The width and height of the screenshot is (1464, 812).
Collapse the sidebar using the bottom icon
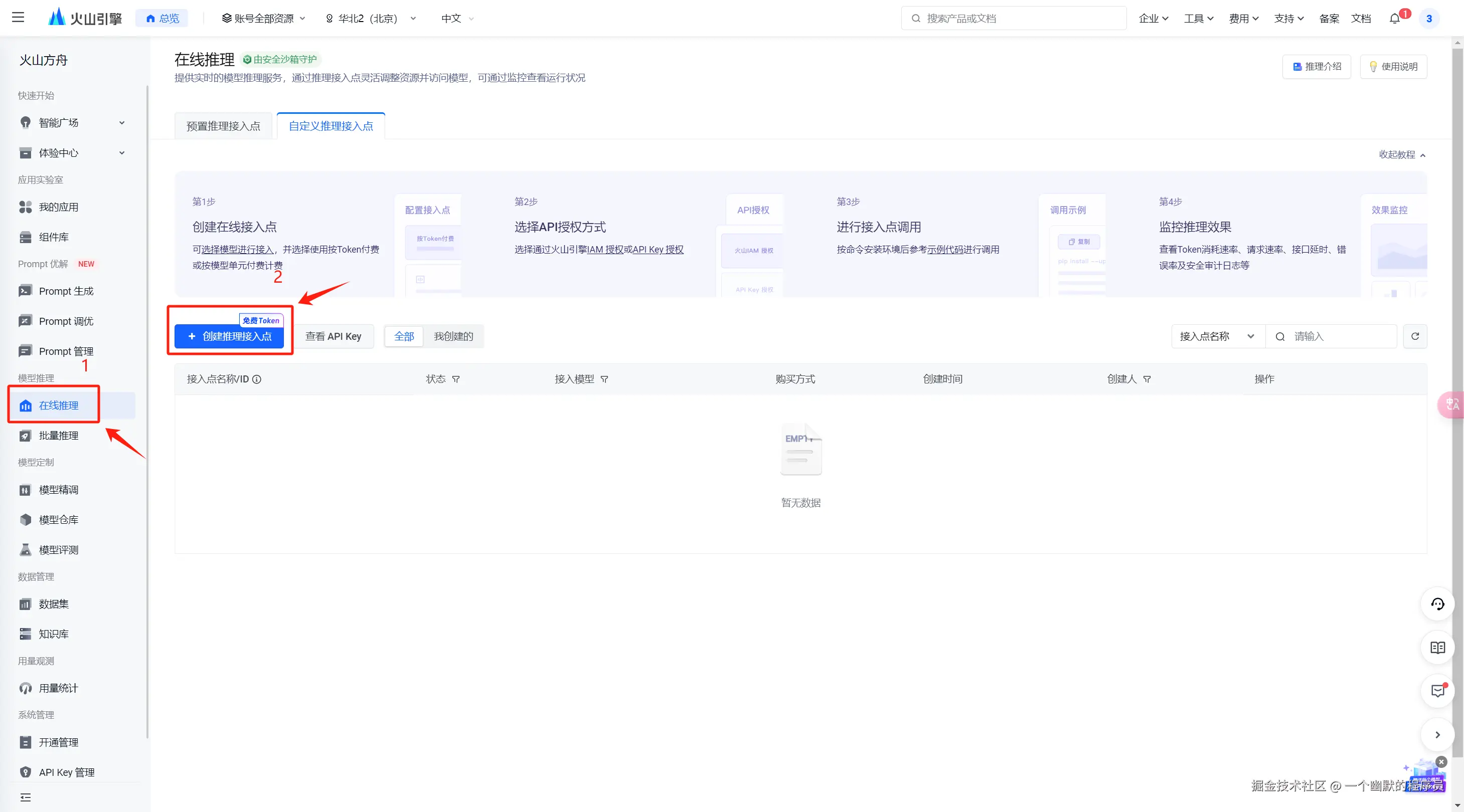[25, 797]
